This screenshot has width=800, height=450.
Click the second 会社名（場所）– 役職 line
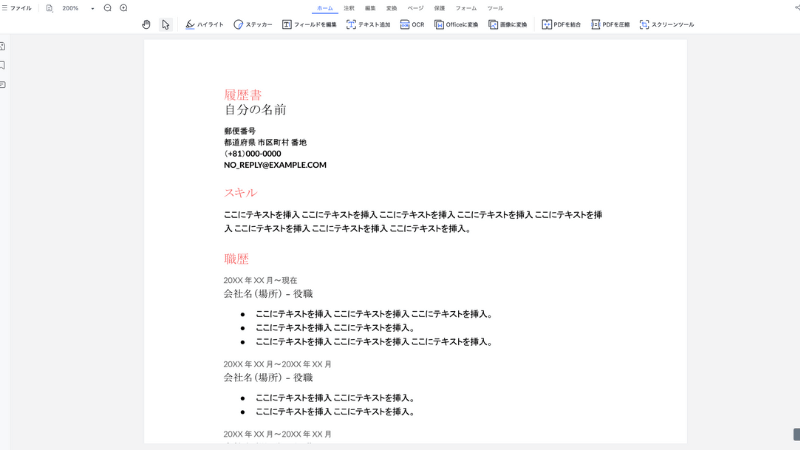point(268,377)
